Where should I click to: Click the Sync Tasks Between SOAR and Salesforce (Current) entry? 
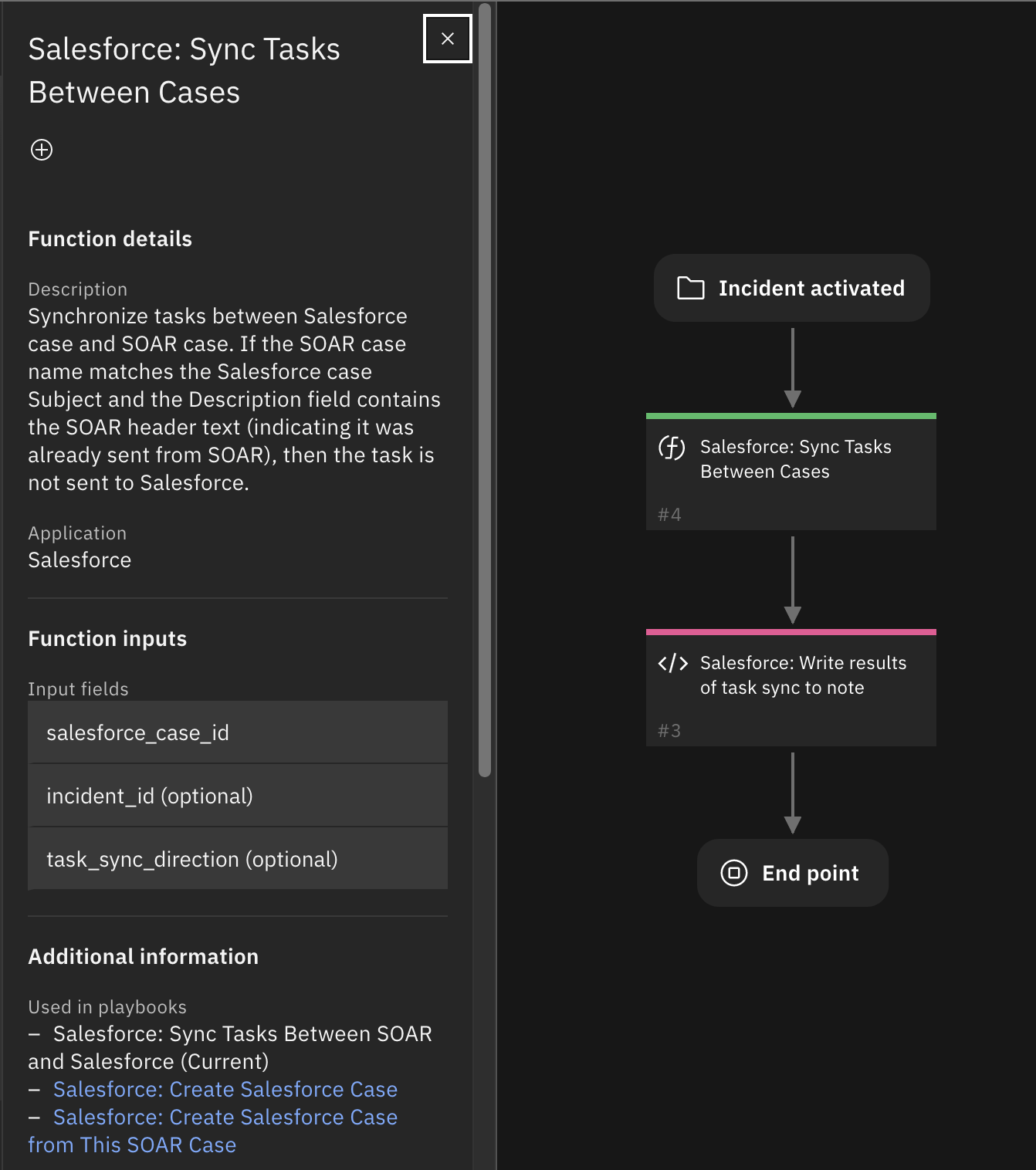point(230,1047)
